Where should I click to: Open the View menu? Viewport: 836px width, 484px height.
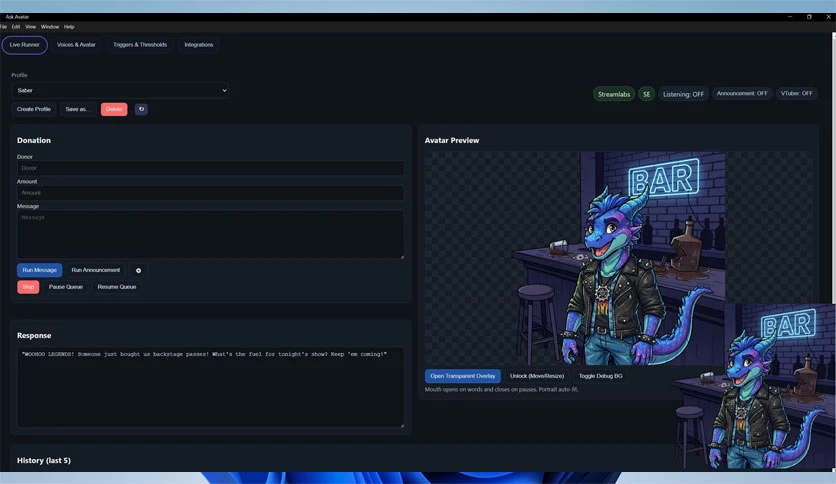[x=30, y=27]
